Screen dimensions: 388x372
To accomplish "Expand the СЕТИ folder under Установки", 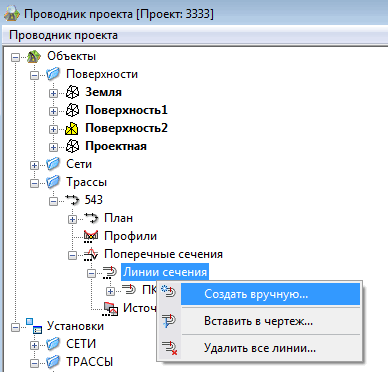I will 34,345.
